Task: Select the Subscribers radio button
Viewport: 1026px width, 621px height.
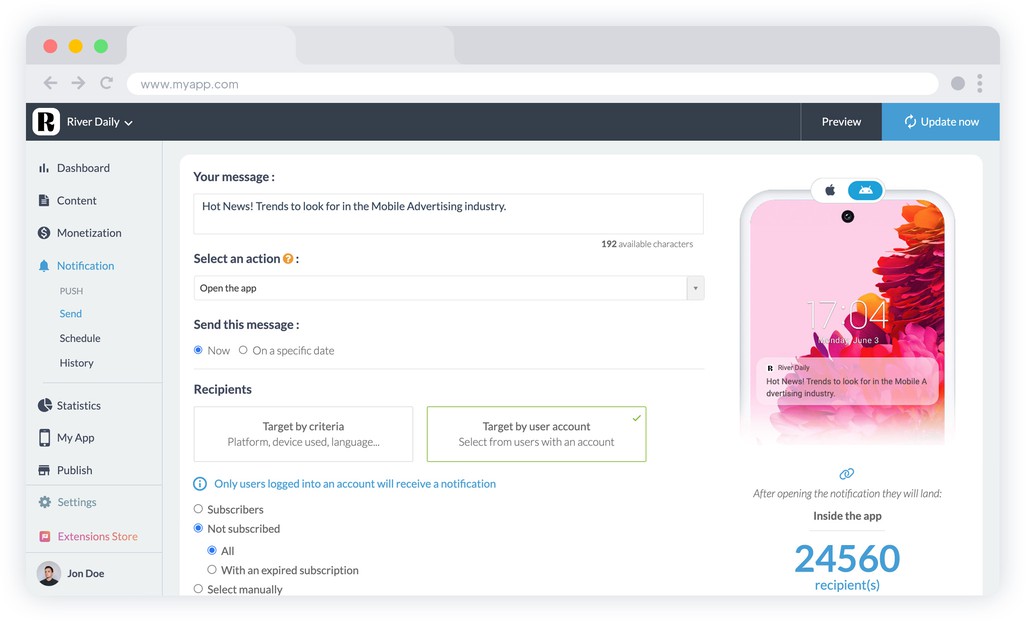Action: (x=198, y=510)
